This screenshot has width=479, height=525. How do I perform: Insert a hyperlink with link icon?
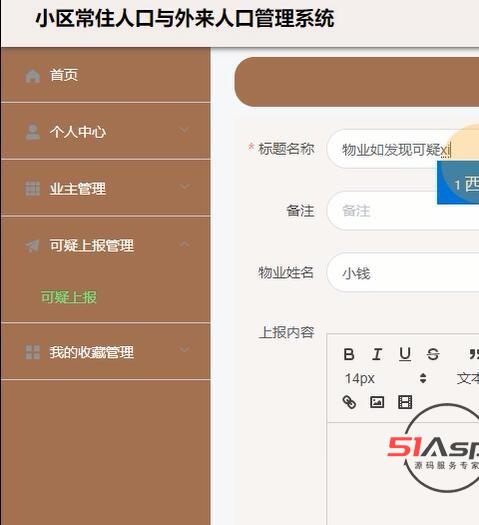point(349,402)
